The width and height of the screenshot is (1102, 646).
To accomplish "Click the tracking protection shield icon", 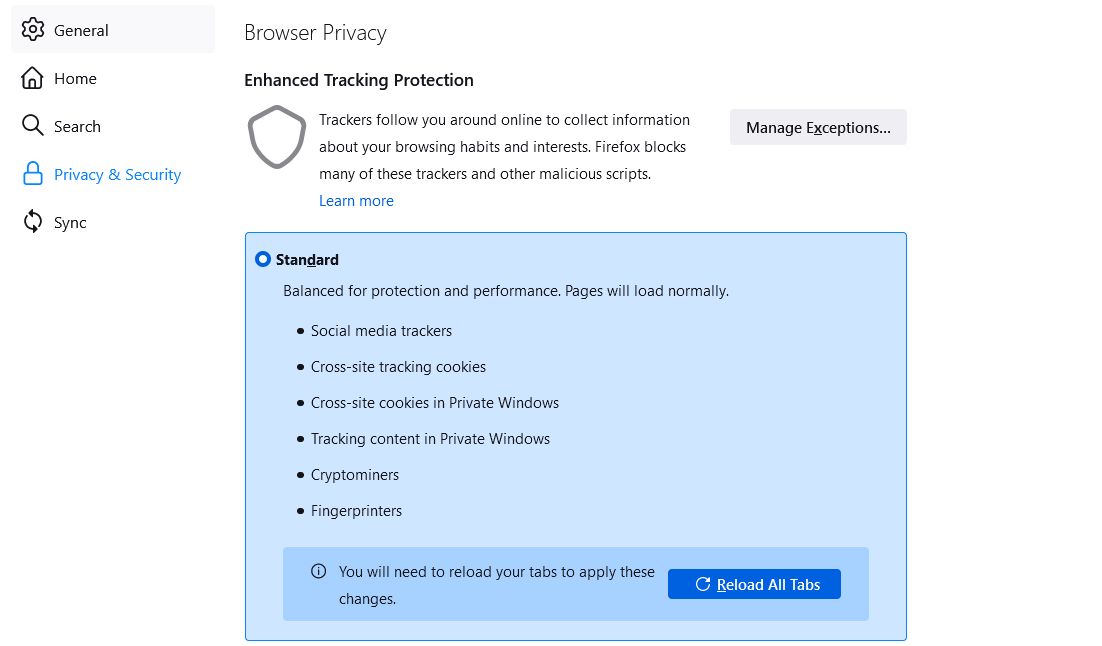I will 277,137.
